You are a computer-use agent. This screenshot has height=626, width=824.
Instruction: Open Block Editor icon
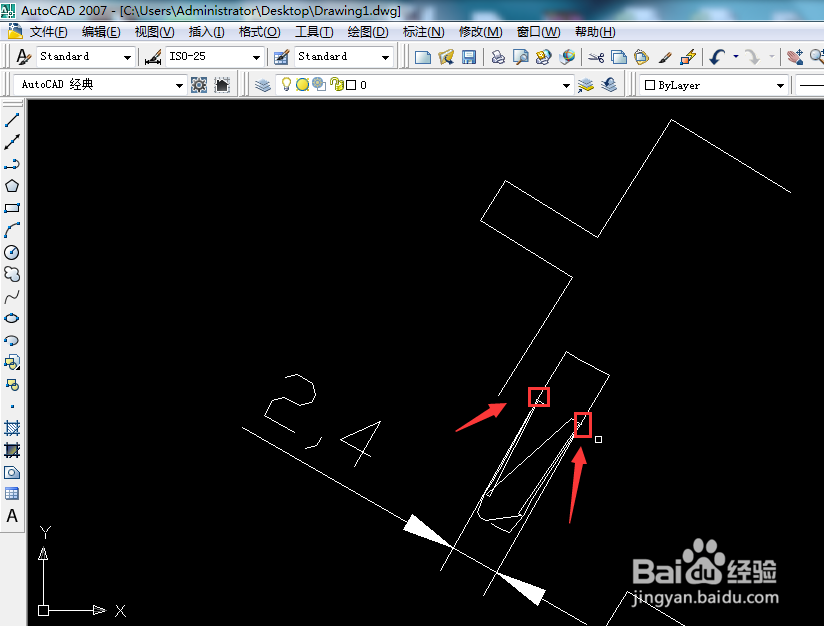pyautogui.click(x=688, y=57)
